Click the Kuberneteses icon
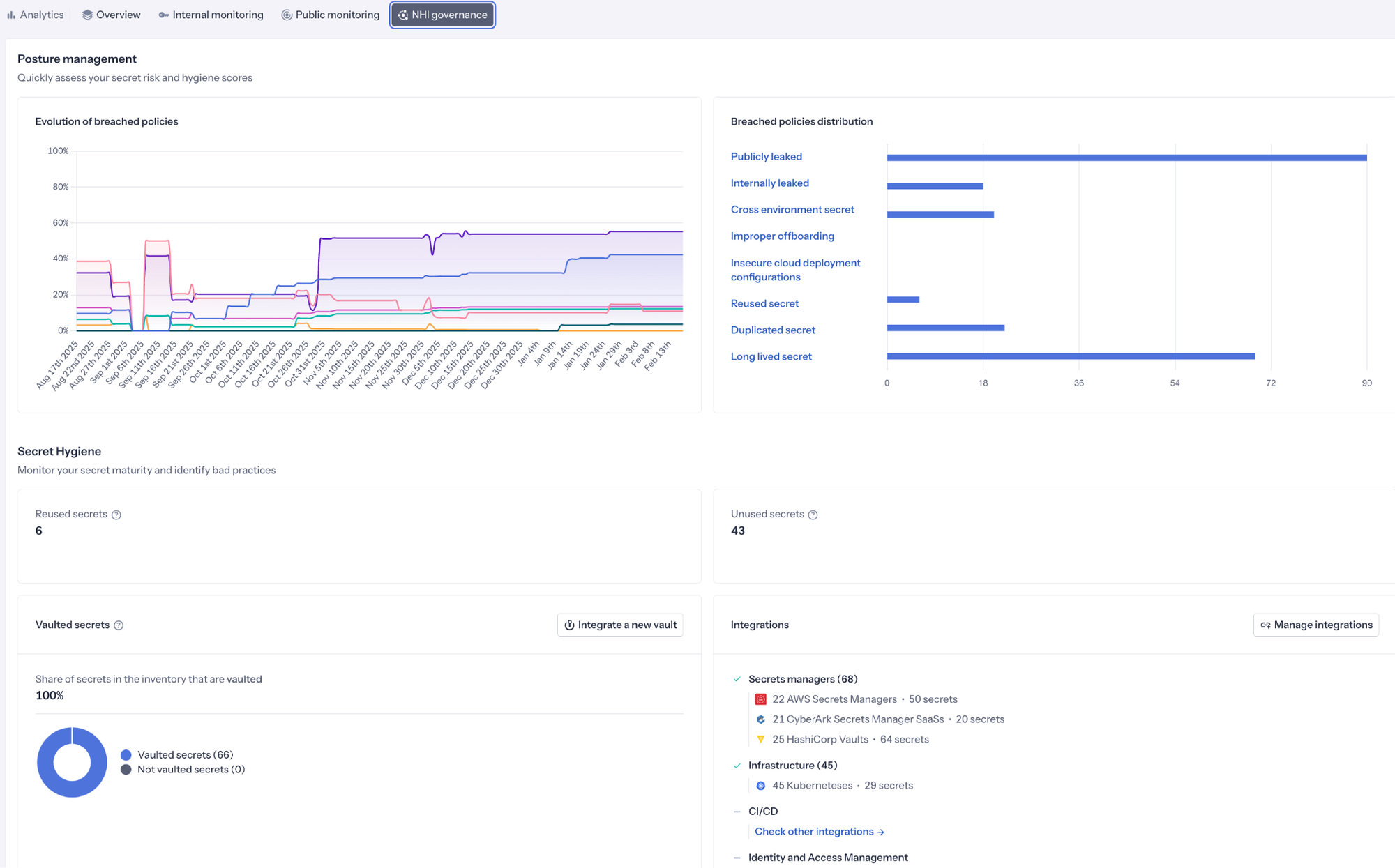 pos(761,786)
